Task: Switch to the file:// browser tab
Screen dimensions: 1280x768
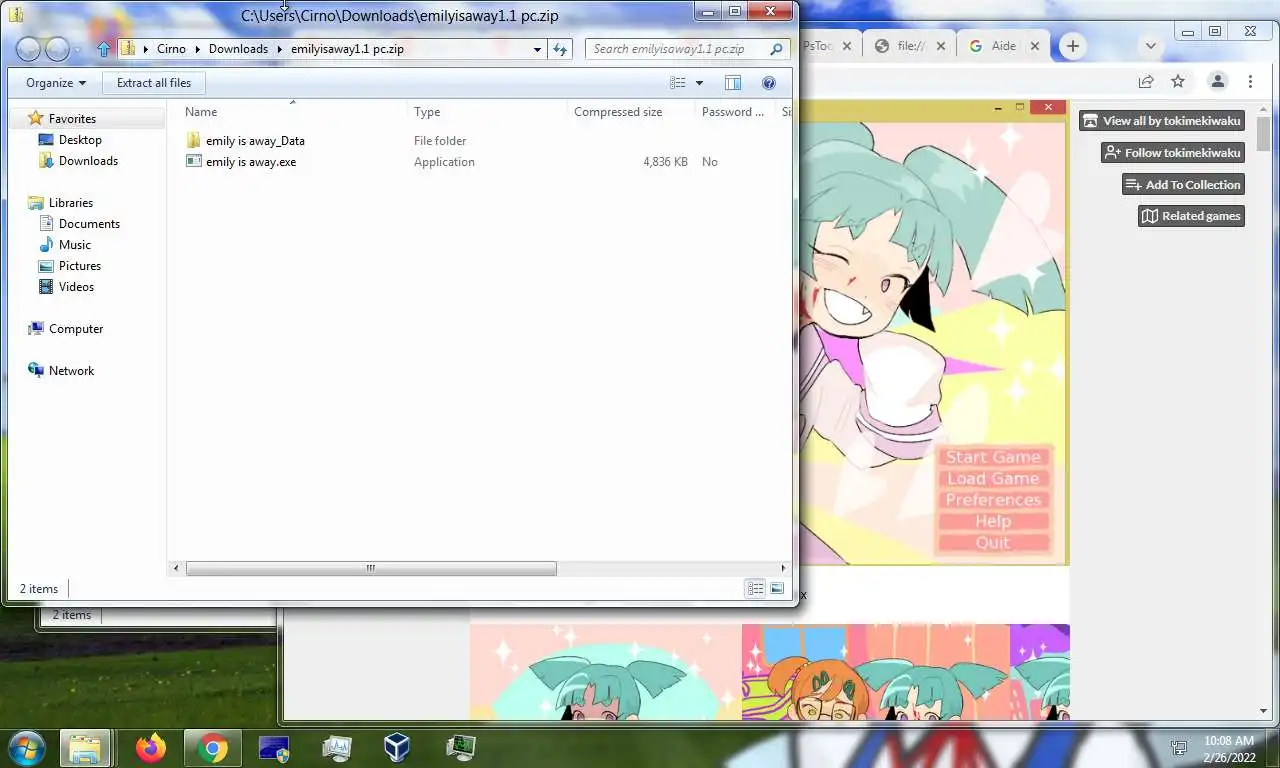Action: [x=909, y=46]
